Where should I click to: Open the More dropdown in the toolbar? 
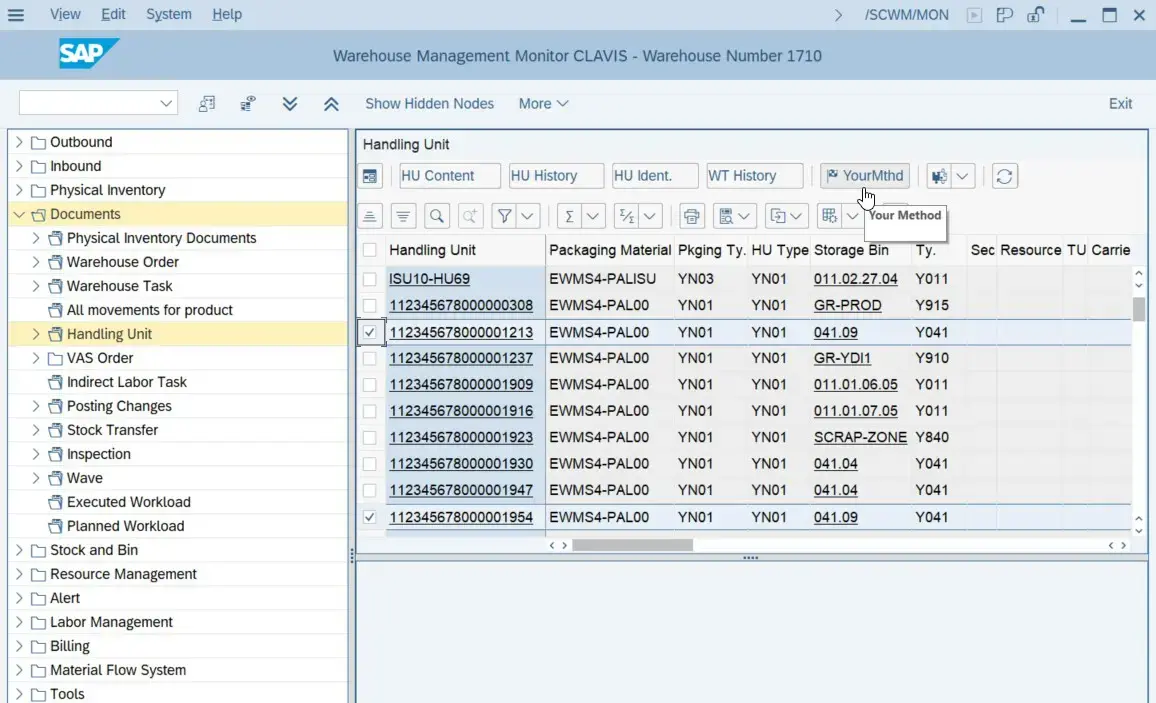tap(543, 104)
